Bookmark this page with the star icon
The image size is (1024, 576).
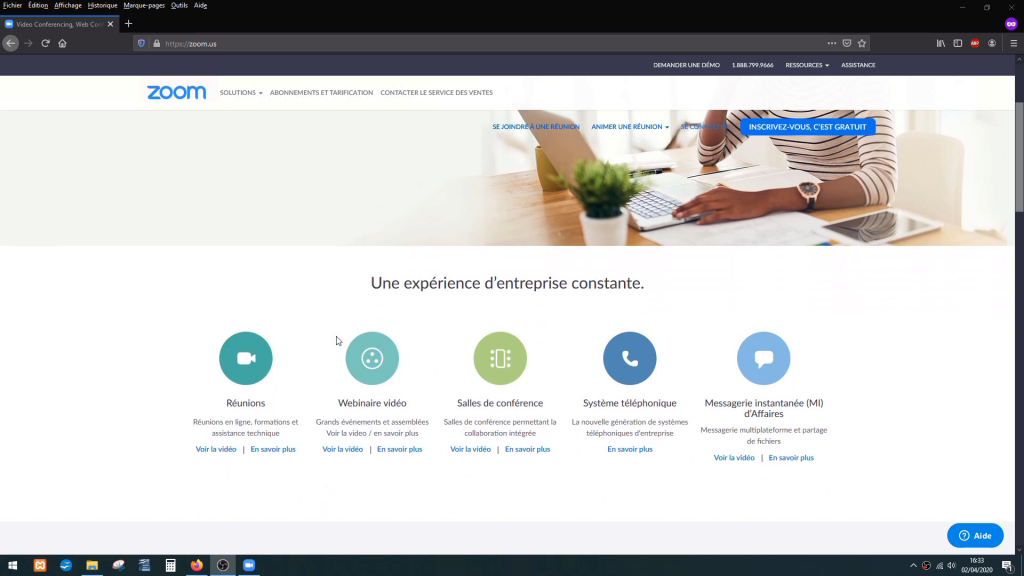point(862,43)
